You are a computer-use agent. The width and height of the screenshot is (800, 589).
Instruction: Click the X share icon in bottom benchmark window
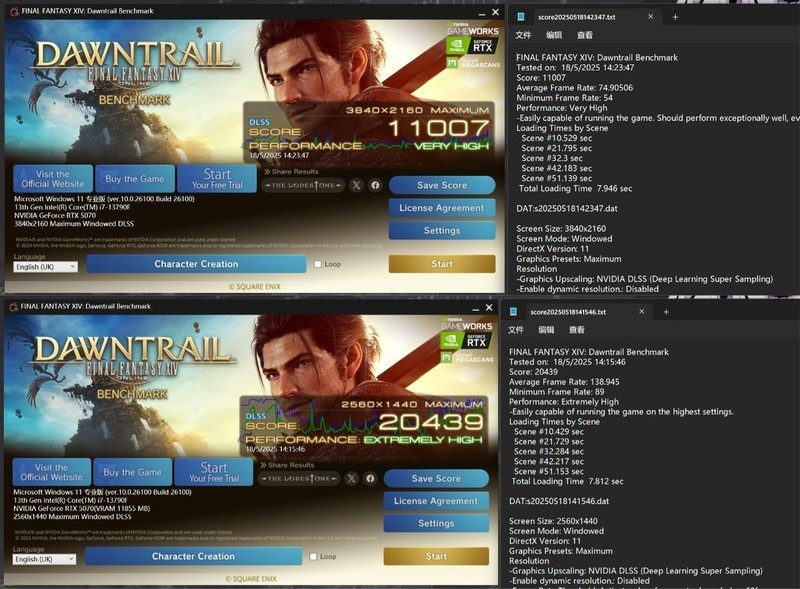(352, 478)
